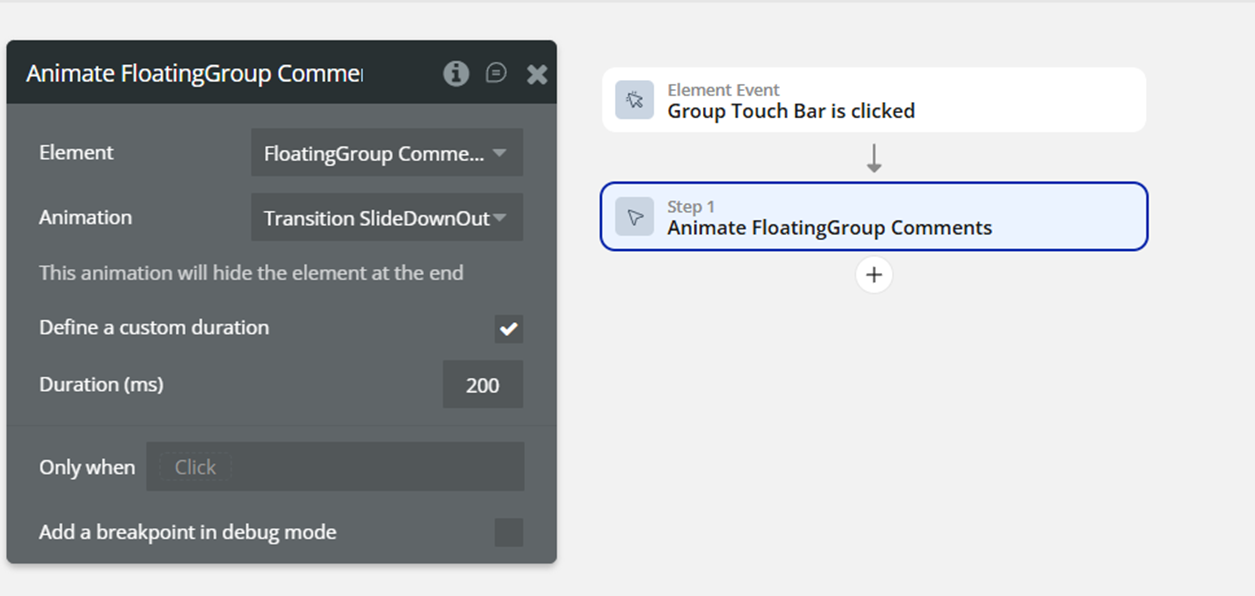Screen dimensions: 1255x596
Task: Click the Element Event label on event card
Action: tap(723, 90)
